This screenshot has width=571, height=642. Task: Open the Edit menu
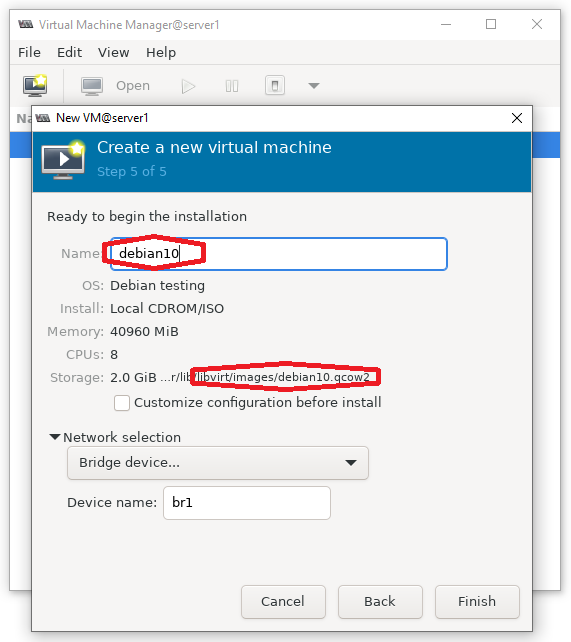[69, 52]
